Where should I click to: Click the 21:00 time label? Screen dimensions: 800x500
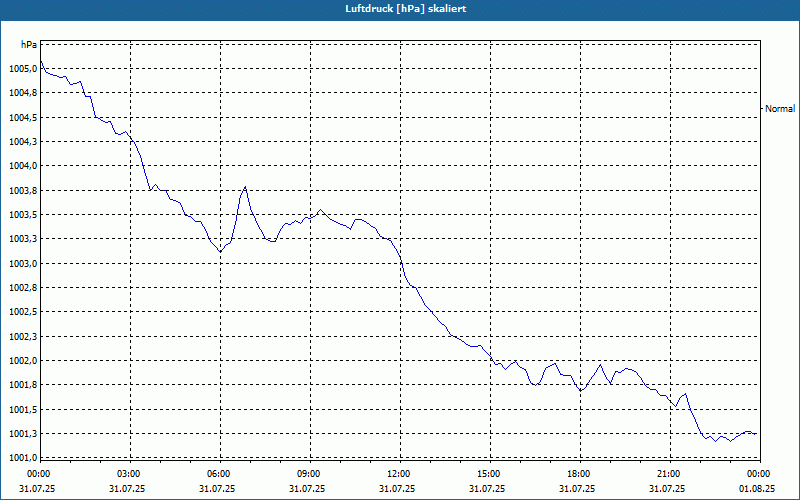tap(668, 474)
